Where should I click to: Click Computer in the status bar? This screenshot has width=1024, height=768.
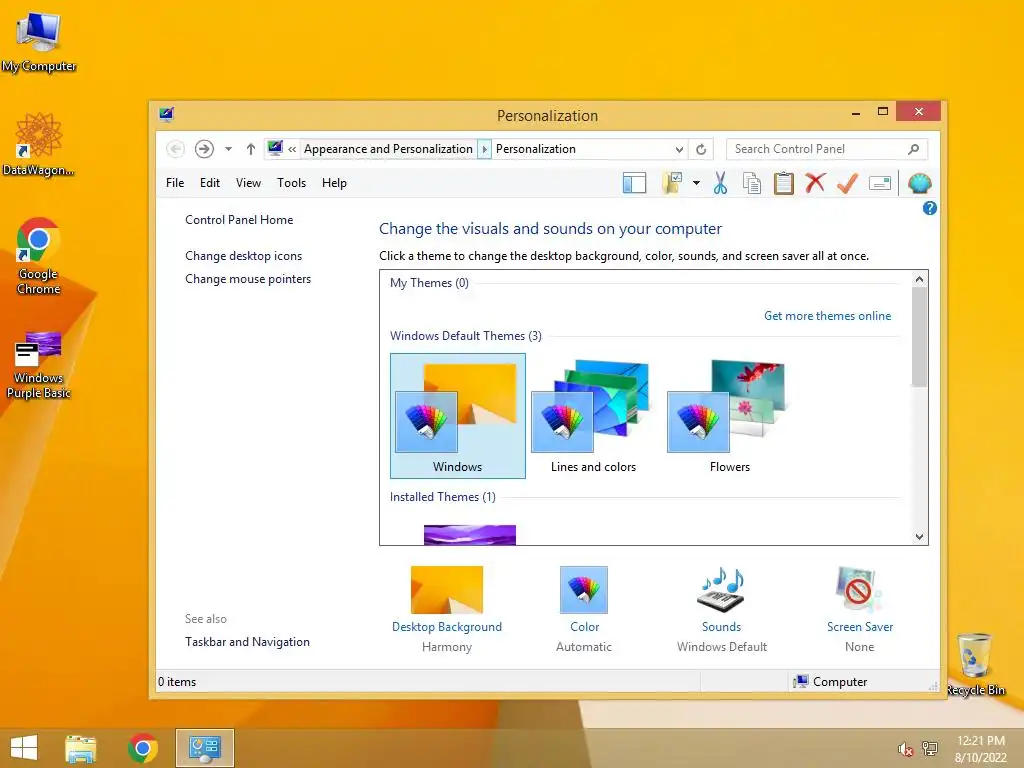click(x=830, y=682)
